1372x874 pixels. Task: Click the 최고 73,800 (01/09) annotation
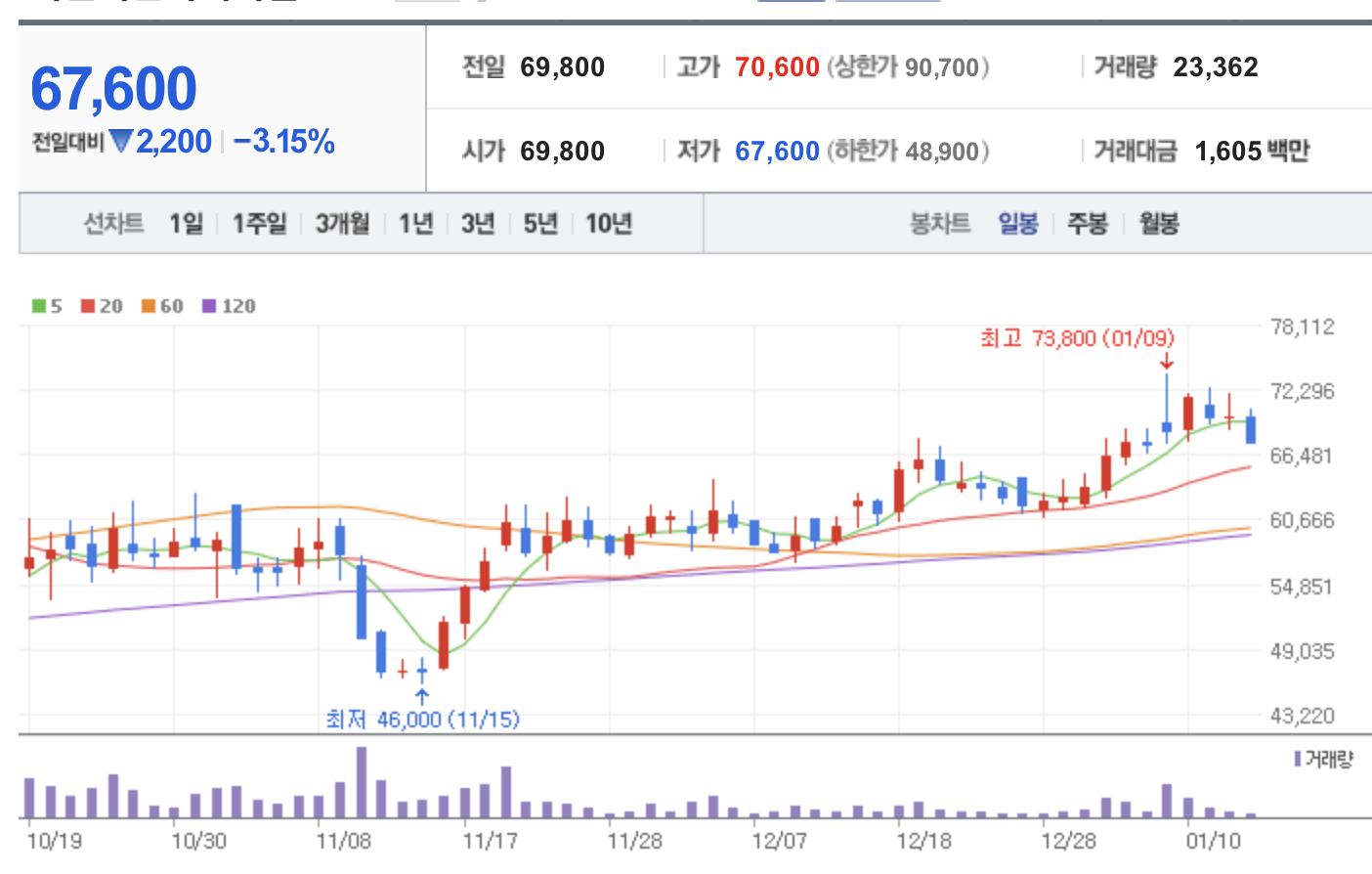click(x=1077, y=338)
